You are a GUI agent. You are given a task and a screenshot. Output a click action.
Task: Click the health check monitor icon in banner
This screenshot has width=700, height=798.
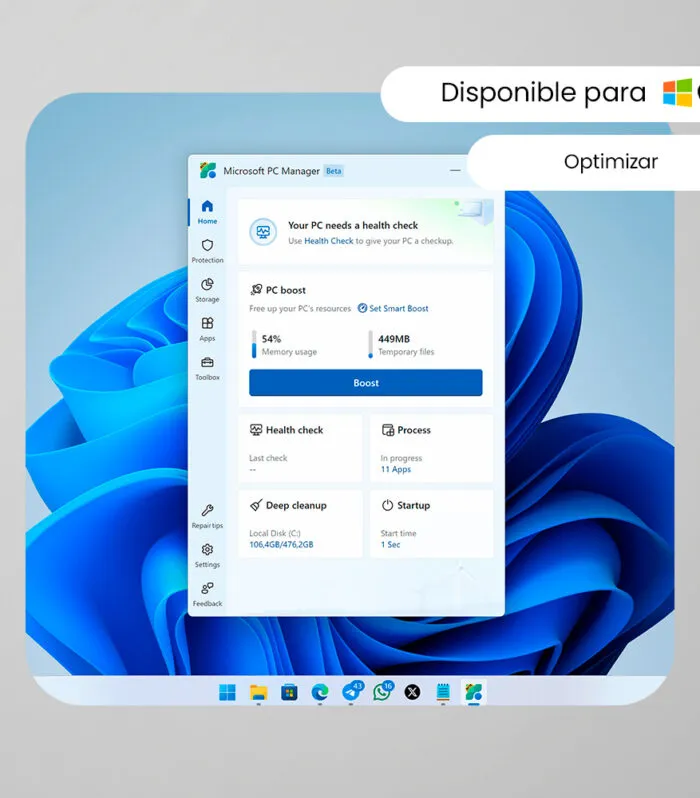(263, 232)
